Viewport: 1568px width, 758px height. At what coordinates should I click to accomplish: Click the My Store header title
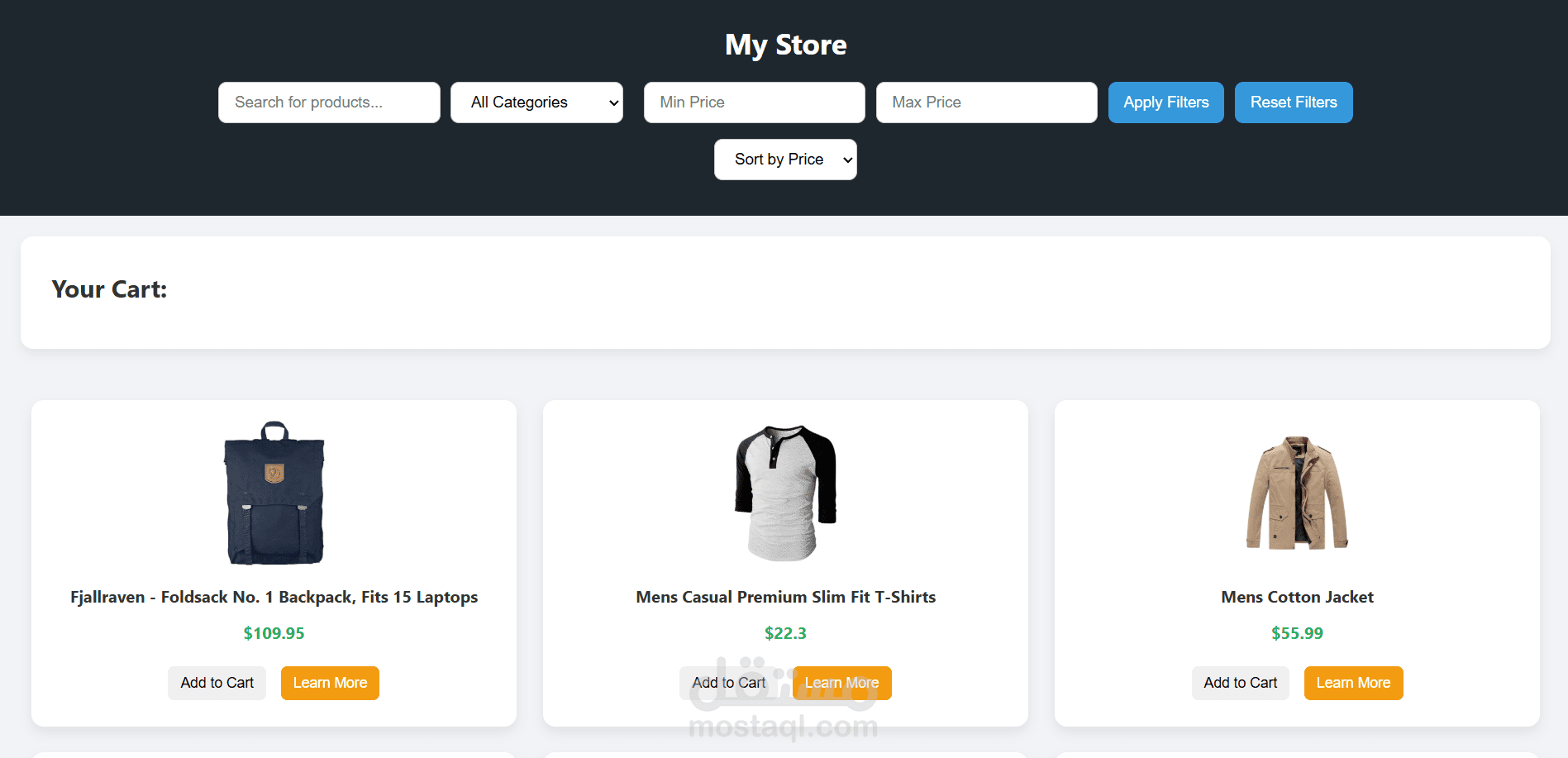tap(784, 44)
